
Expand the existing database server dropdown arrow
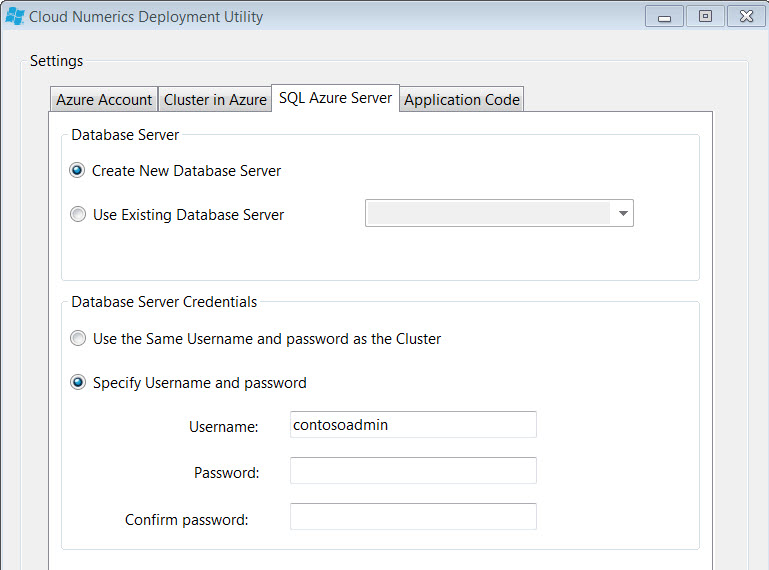pos(623,213)
